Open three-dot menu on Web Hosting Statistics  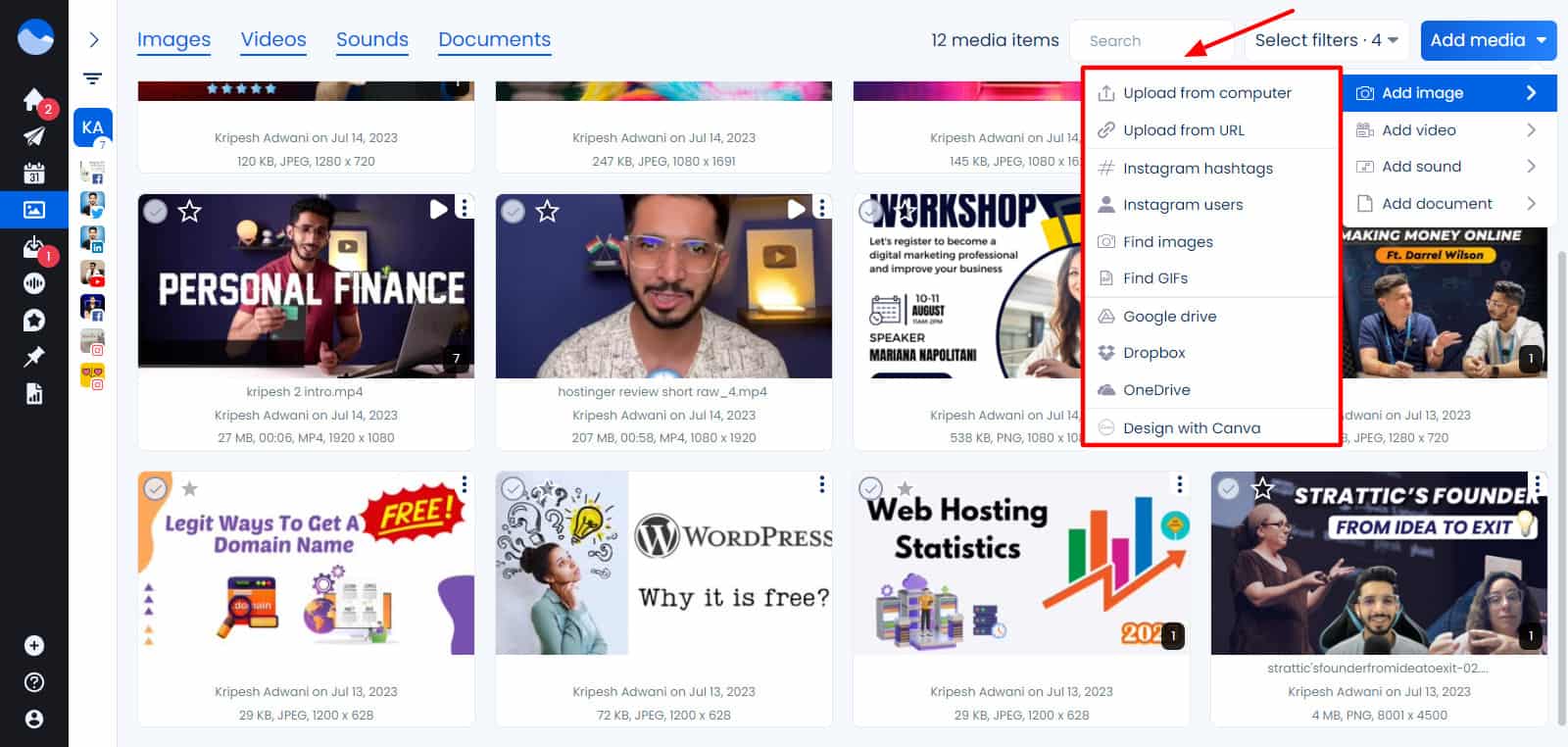(x=1180, y=484)
